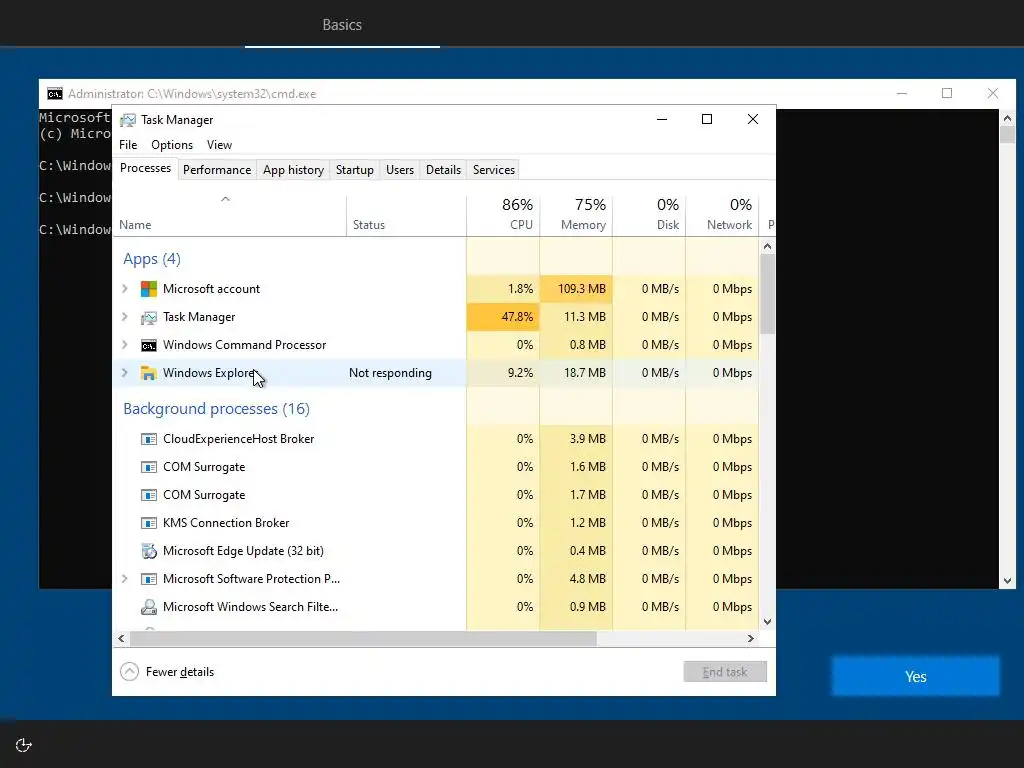Click process list scroll down arrow
Screen dimensions: 1024x768
767,622
